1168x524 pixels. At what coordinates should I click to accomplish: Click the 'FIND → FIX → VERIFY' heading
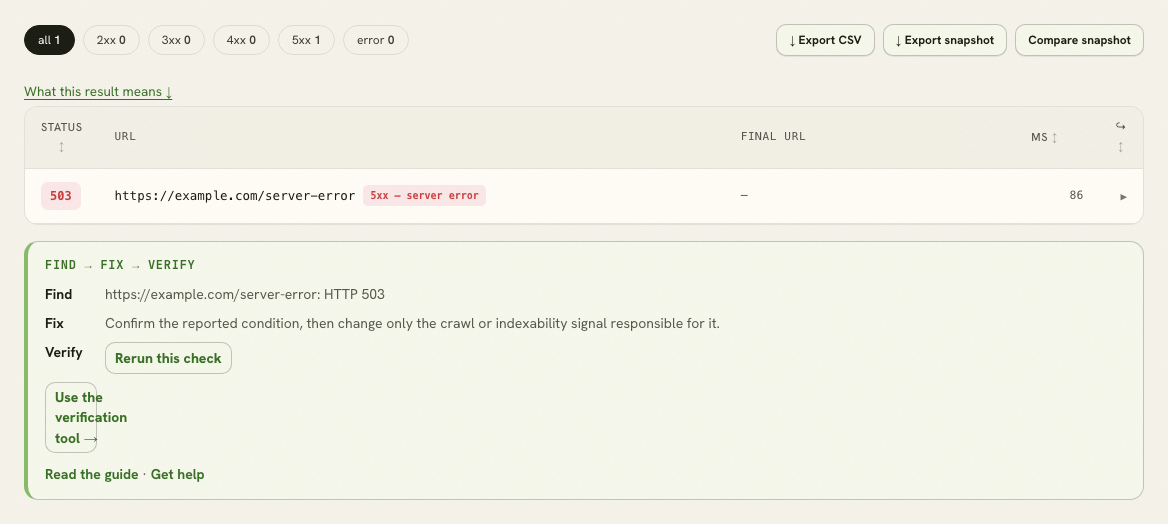click(120, 265)
